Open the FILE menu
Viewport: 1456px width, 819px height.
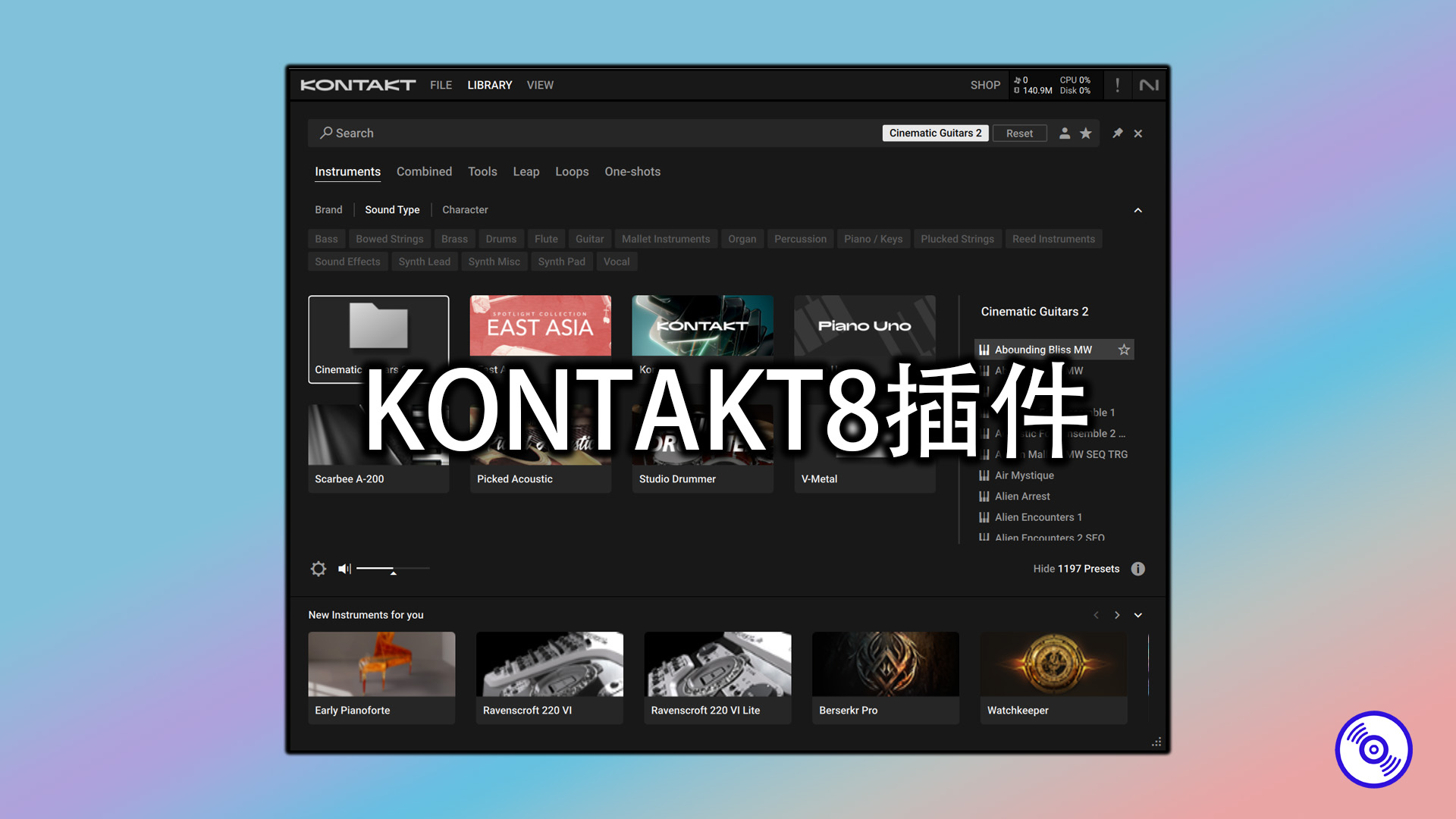(441, 85)
